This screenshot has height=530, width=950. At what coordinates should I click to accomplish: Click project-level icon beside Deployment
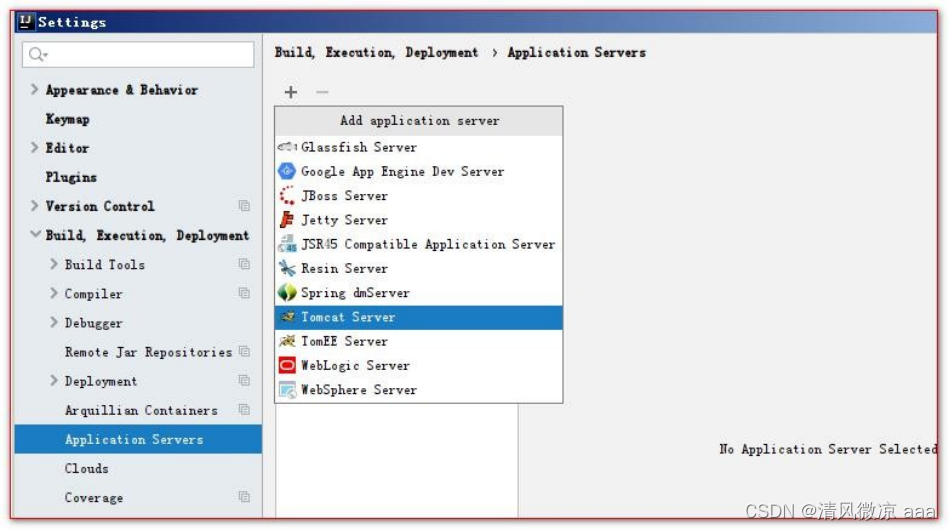244,380
